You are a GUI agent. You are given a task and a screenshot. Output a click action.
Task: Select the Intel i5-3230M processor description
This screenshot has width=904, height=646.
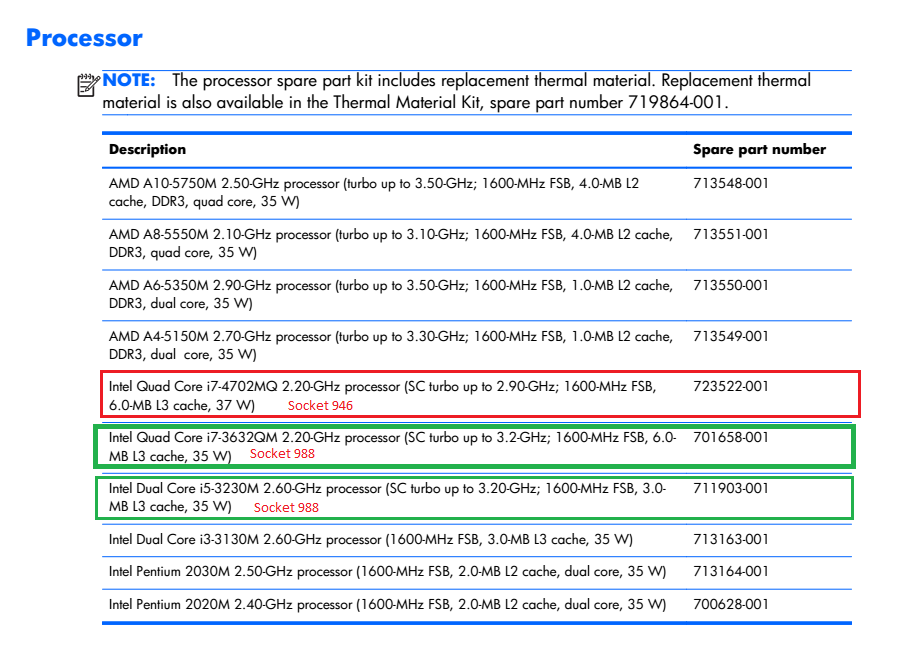[387, 497]
